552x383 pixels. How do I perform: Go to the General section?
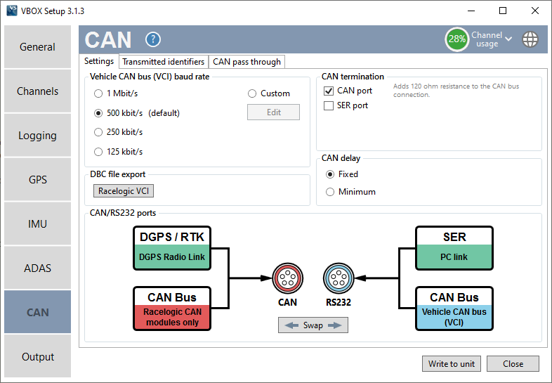click(37, 46)
